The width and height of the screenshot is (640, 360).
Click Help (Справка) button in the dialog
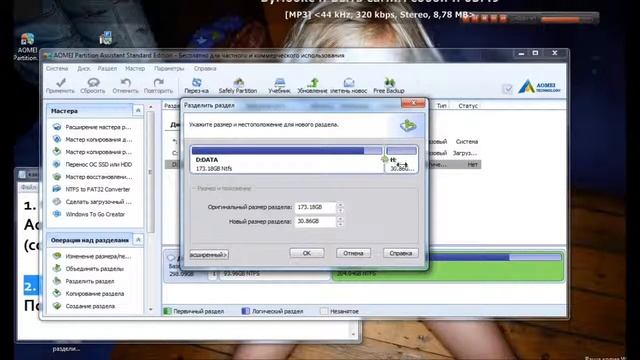click(401, 253)
